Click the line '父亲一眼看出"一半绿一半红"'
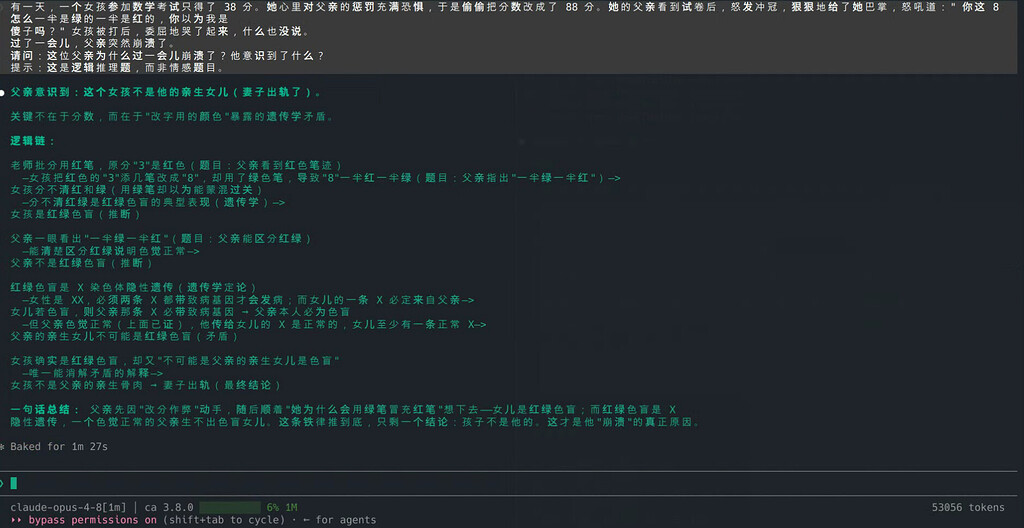The height and width of the screenshot is (528, 1024). [161, 239]
